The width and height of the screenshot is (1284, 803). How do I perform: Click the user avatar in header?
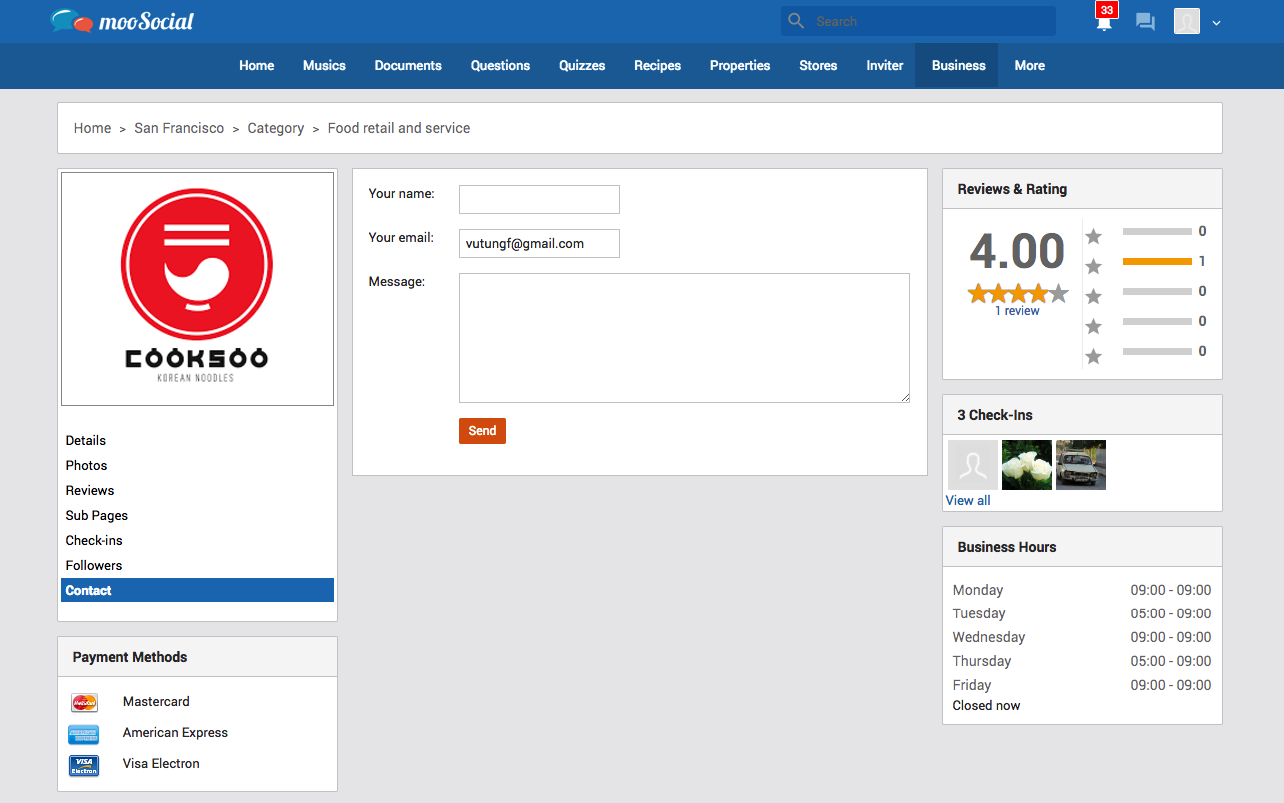coord(1187,21)
